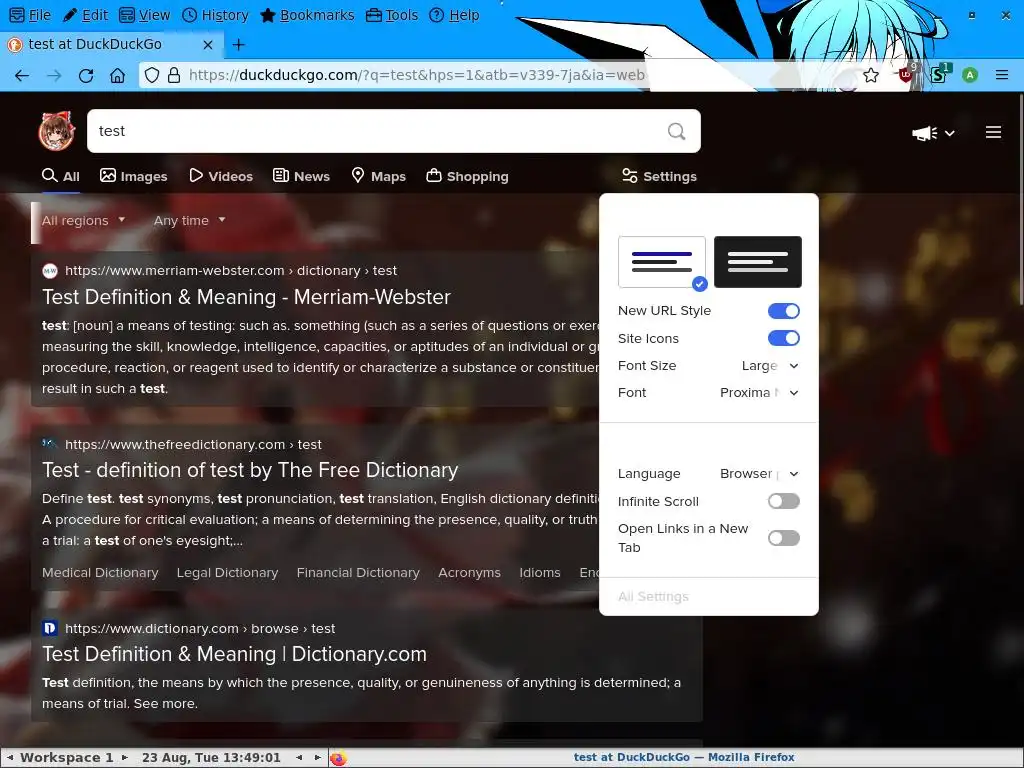Open the Firefox account avatar icon
The height and width of the screenshot is (768, 1024).
click(970, 75)
